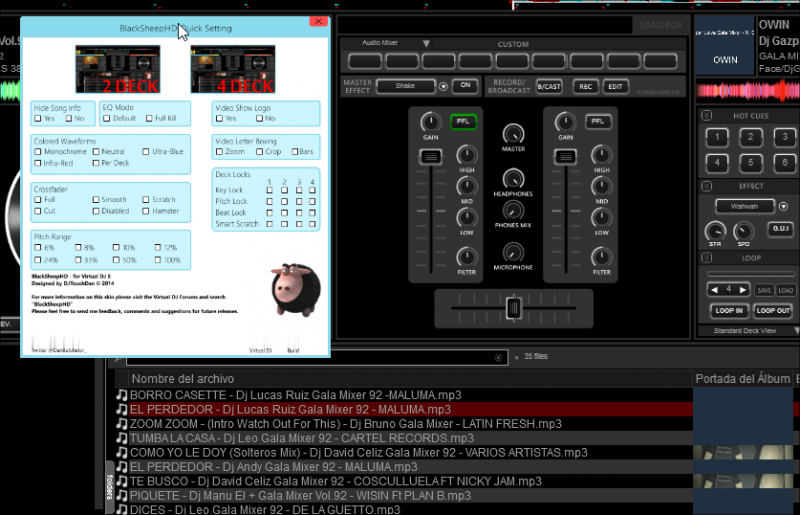
Task: Click left channel LOW EQ knob
Action: tap(466, 218)
